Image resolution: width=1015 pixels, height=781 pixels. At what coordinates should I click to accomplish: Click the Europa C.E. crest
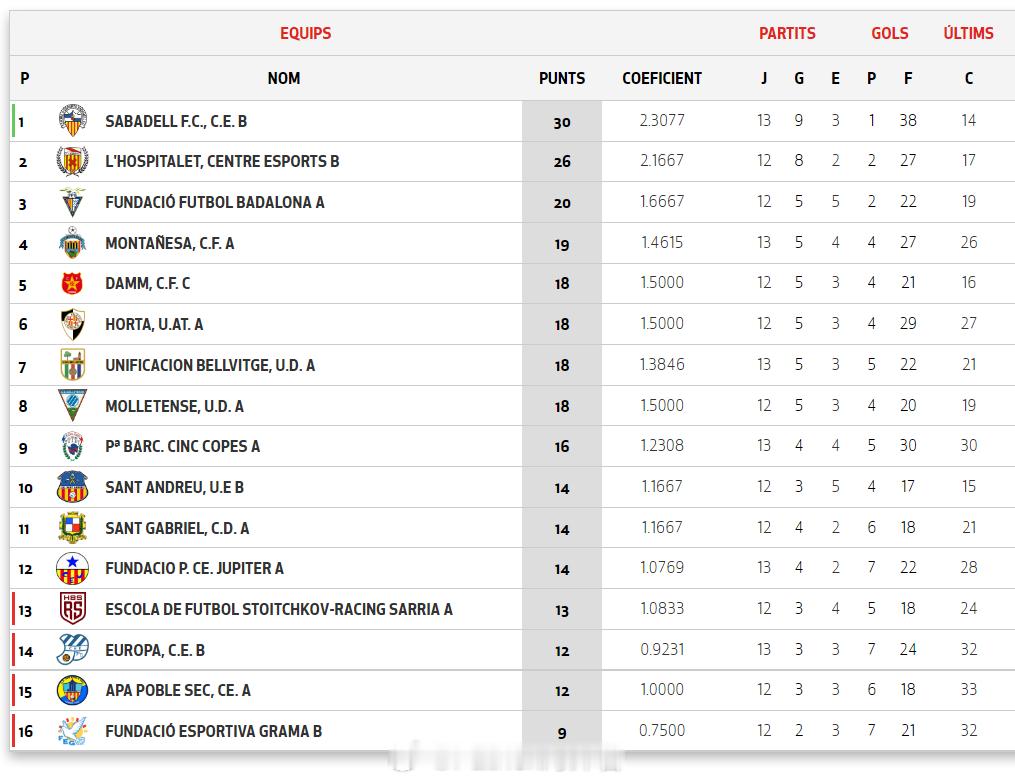tap(72, 650)
